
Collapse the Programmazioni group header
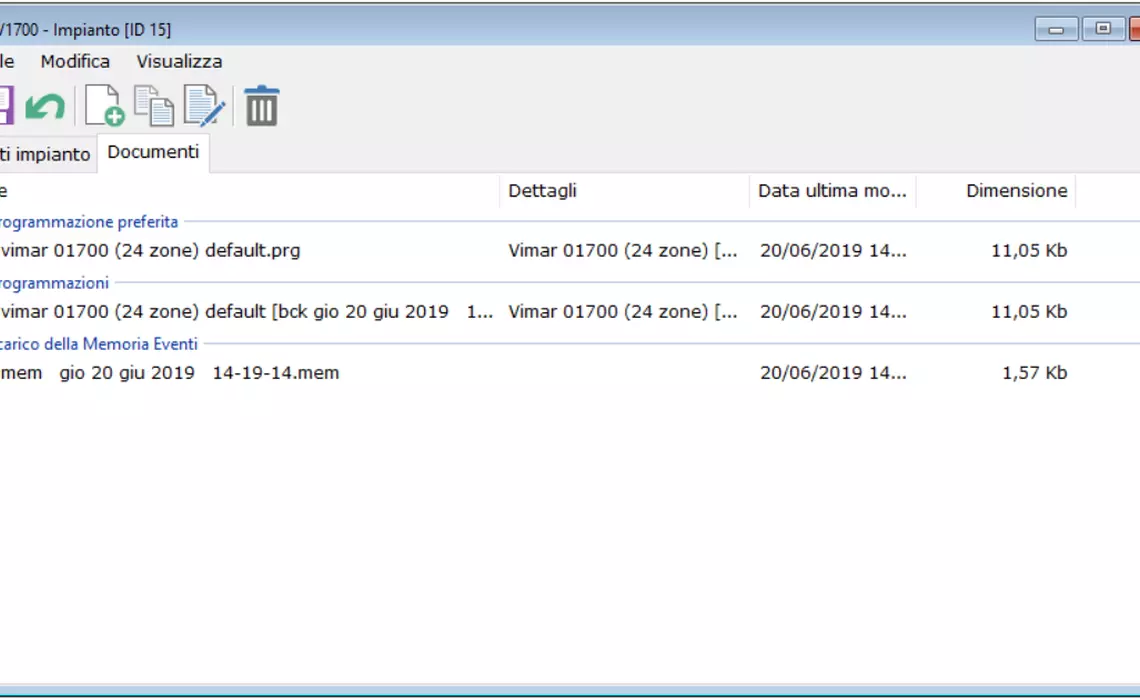[x=55, y=283]
